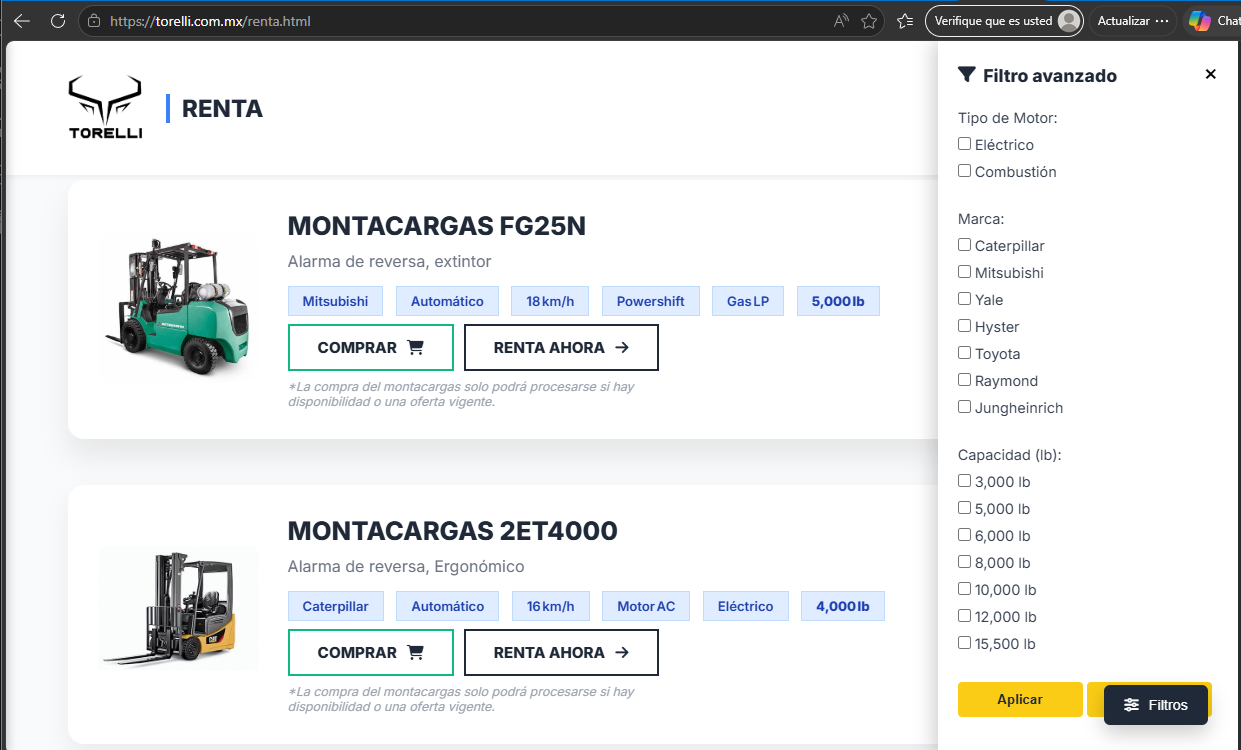Viewport: 1241px width, 750px height.
Task: Reload the page with the refresh icon
Action: click(x=58, y=20)
